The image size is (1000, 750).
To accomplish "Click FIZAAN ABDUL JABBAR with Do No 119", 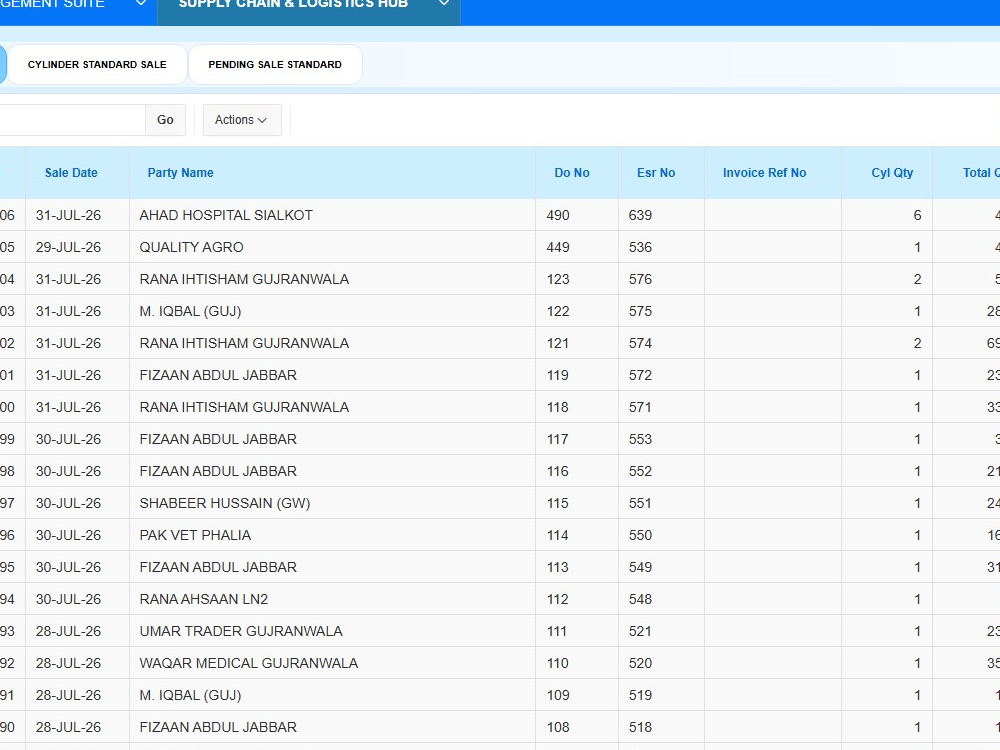I will pos(332,375).
